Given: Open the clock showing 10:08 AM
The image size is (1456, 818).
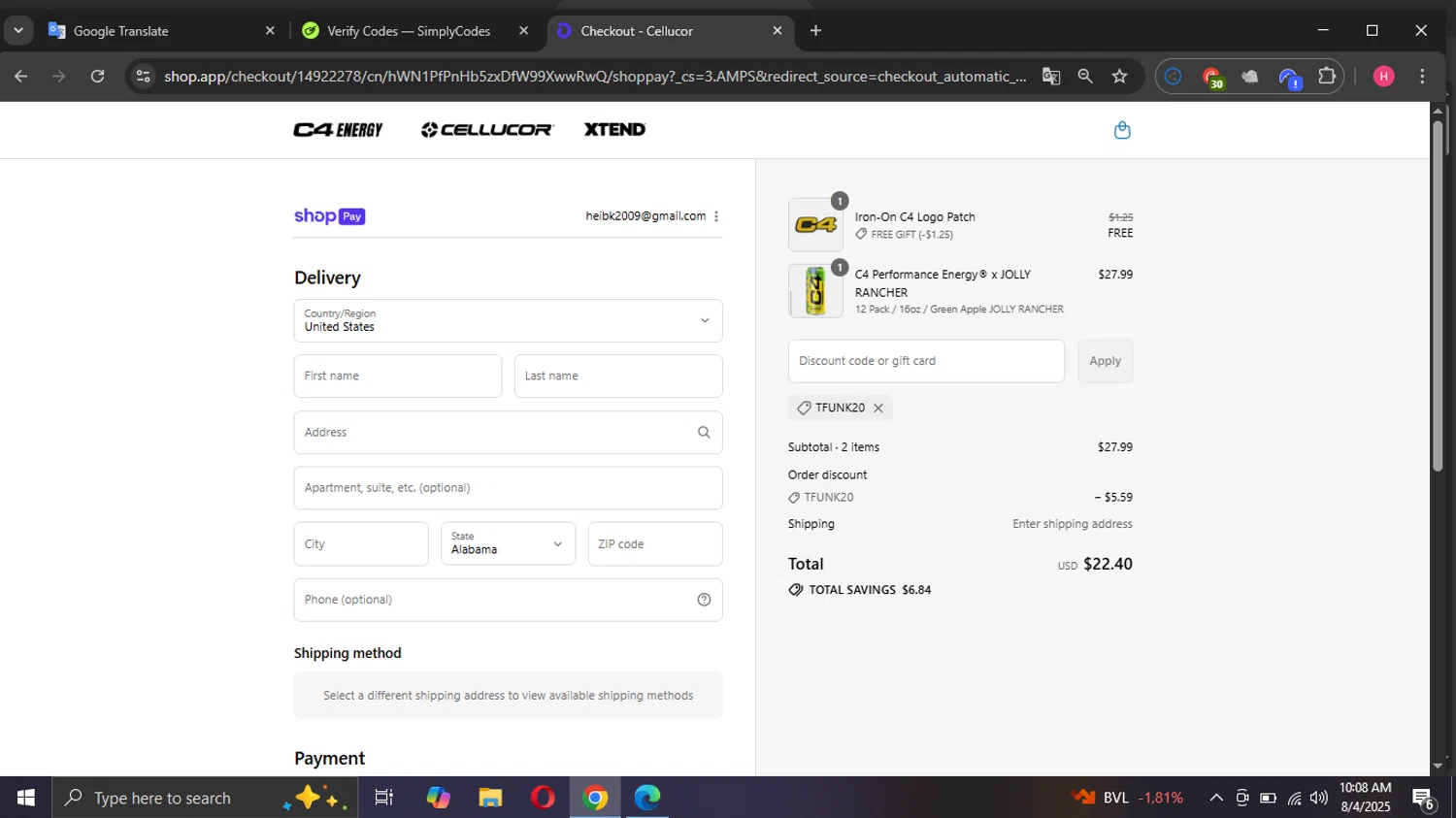Looking at the screenshot, I should (1366, 798).
